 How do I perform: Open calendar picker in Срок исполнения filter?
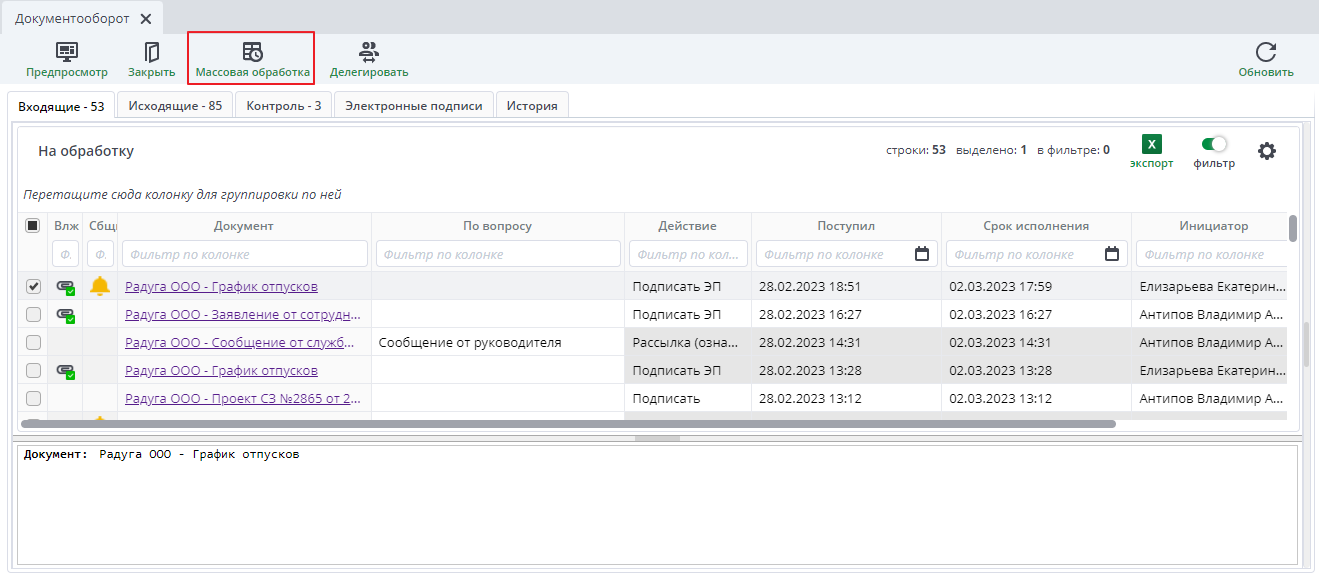click(x=1112, y=254)
